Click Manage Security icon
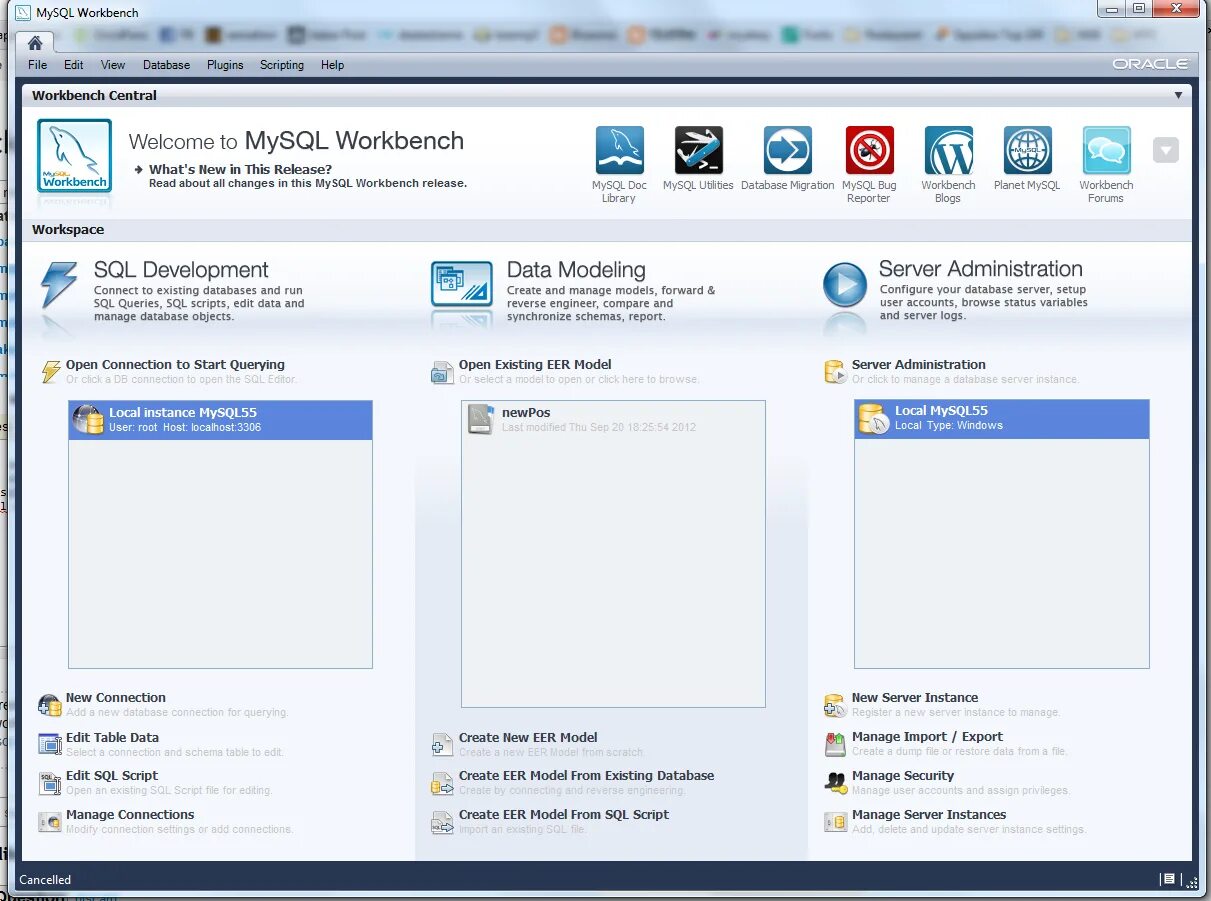Image resolution: width=1211 pixels, height=901 pixels. point(835,783)
